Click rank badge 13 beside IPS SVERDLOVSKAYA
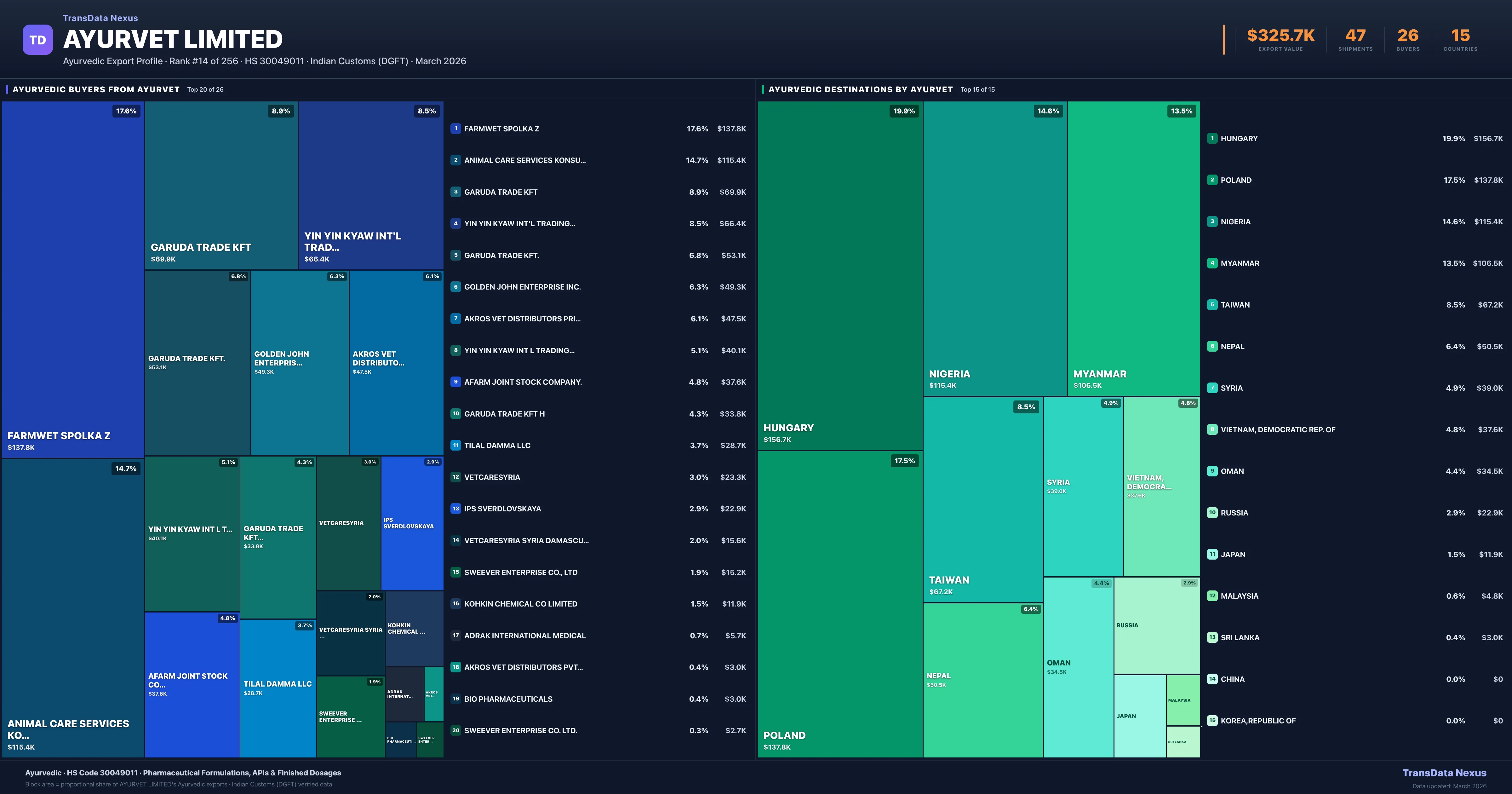This screenshot has height=794, width=1512. 455,509
